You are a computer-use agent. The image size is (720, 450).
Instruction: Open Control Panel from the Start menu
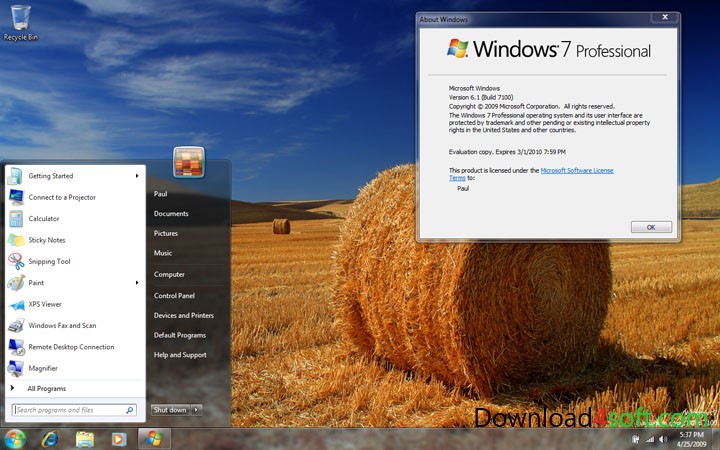[174, 296]
